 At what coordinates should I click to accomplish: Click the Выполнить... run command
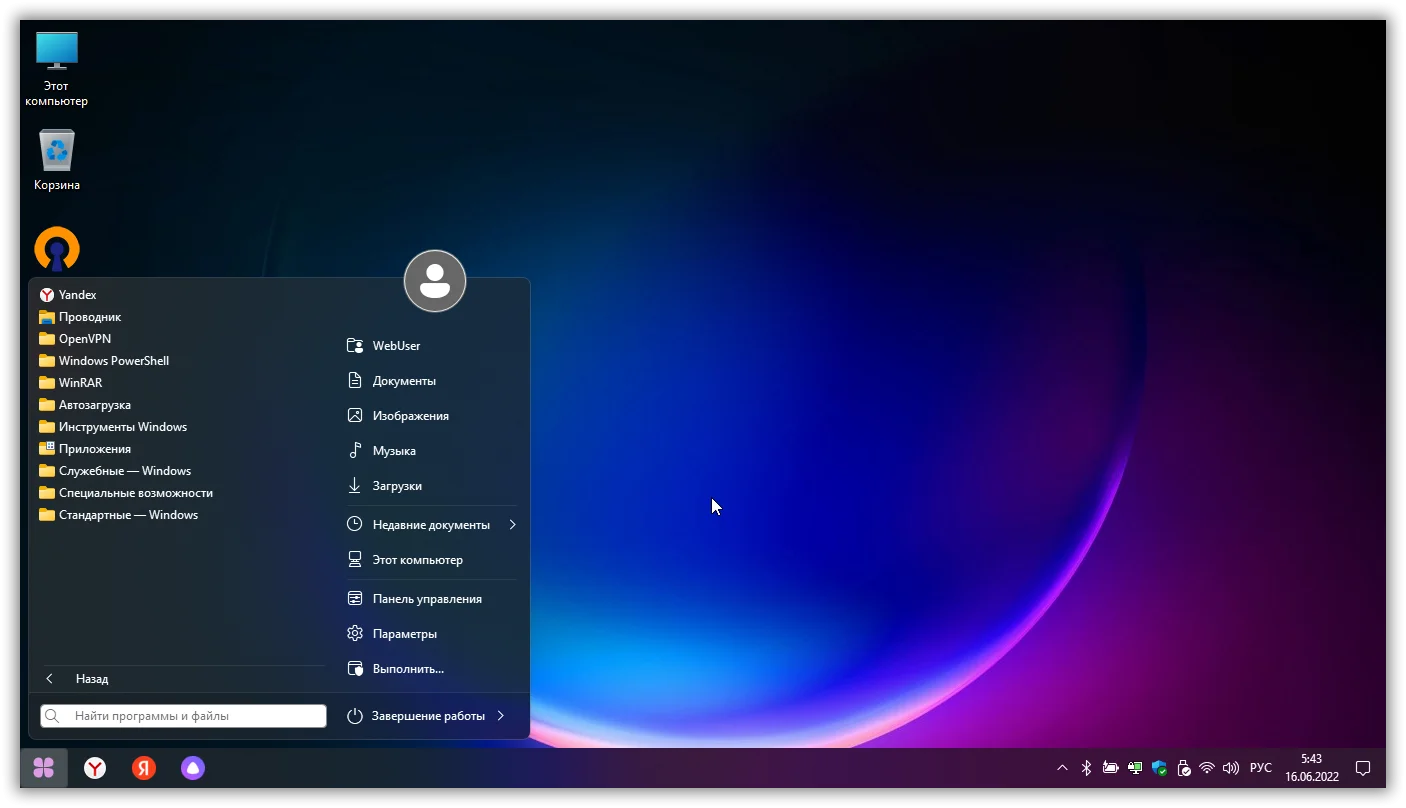pos(408,669)
